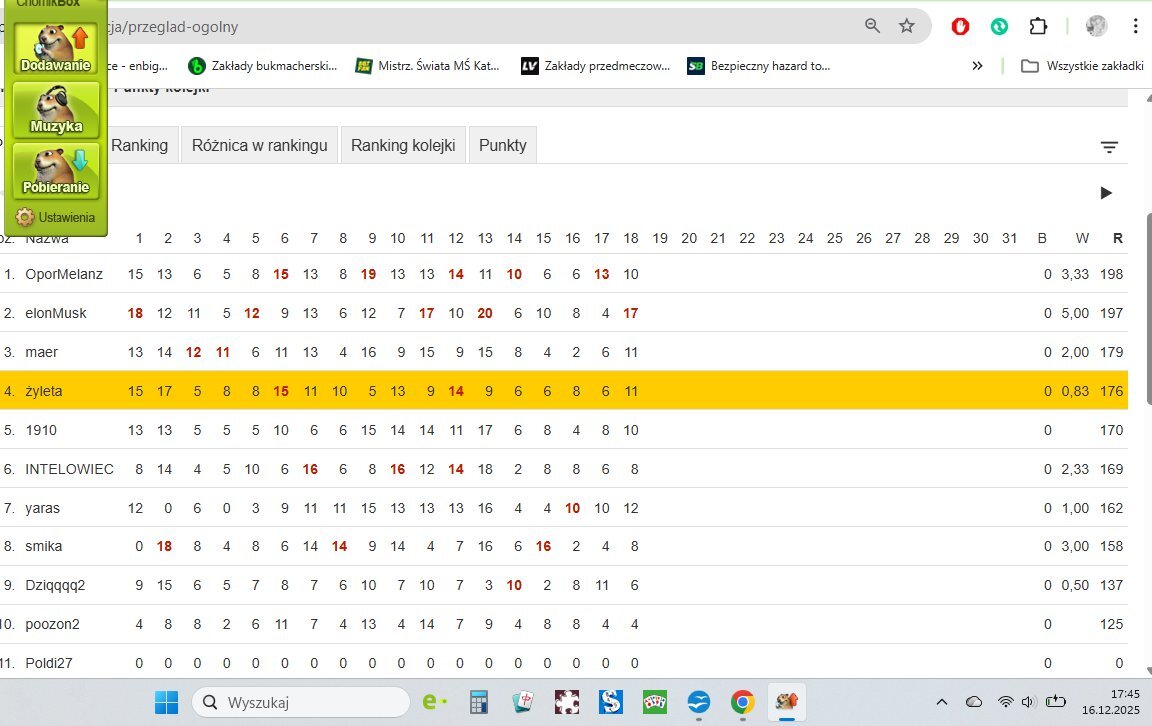
Task: Open the Punkty tab
Action: tap(502, 145)
